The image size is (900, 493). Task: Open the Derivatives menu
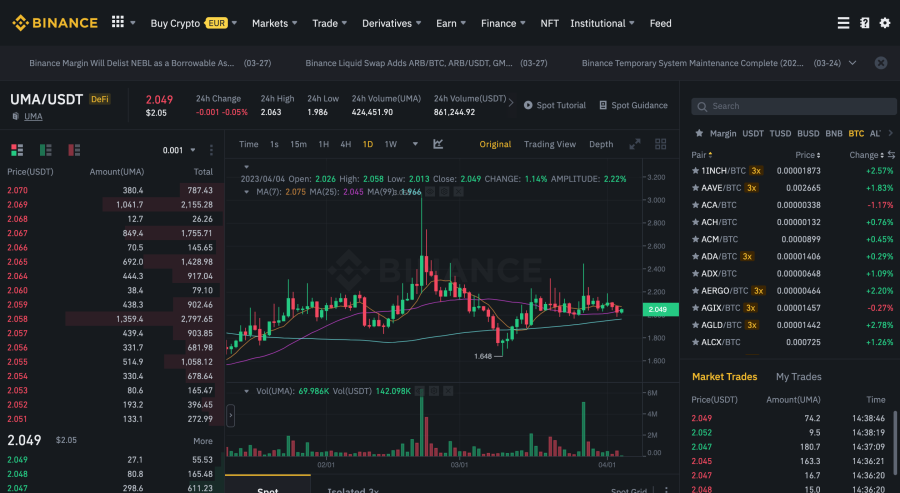(391, 23)
